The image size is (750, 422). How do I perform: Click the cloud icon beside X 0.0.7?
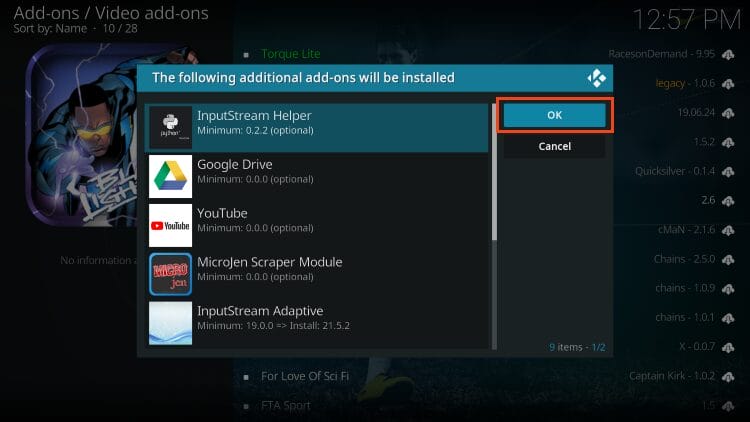pyautogui.click(x=728, y=347)
